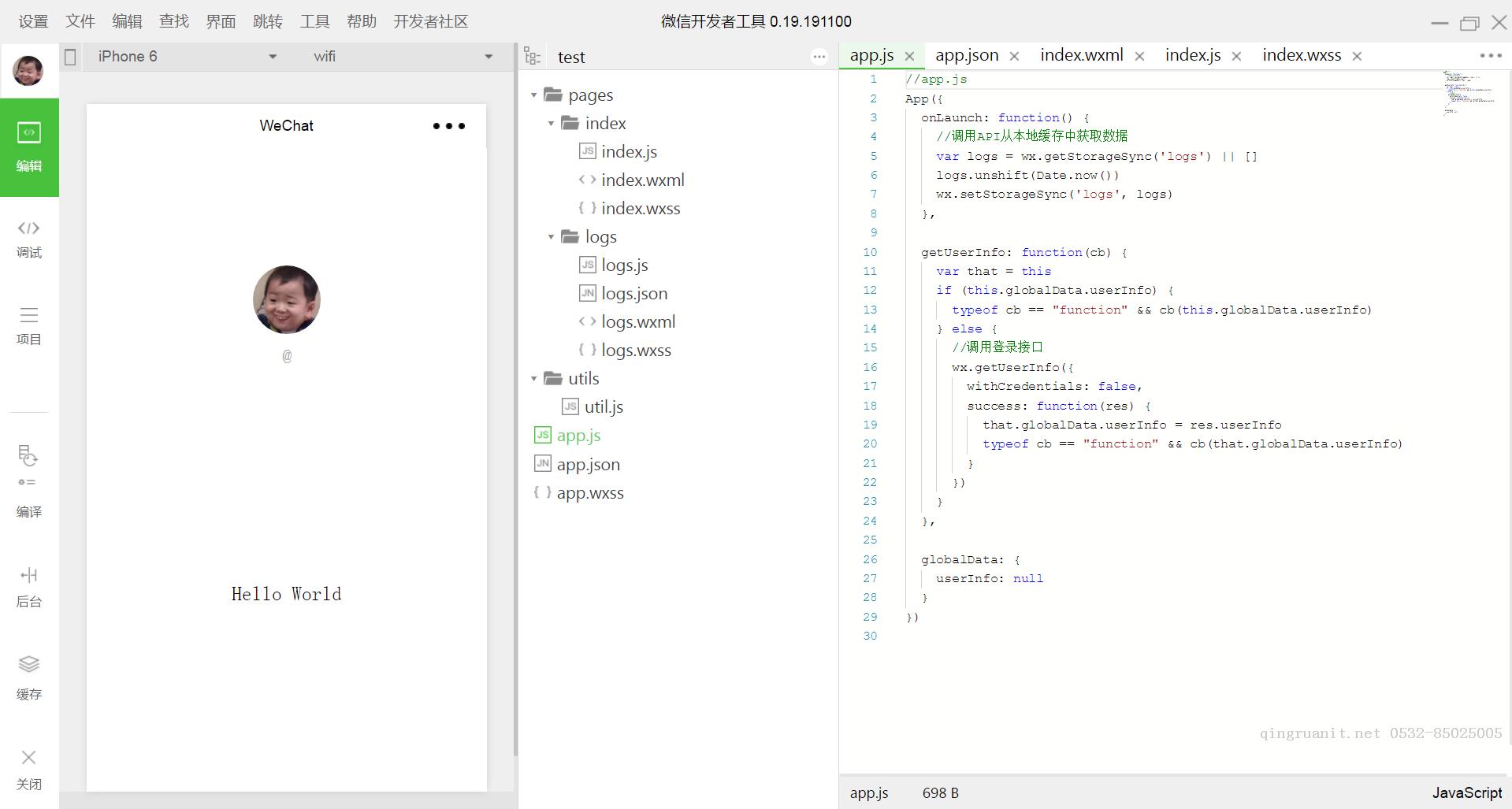Switch simulator to 后台 background
1512x809 pixels.
click(29, 586)
